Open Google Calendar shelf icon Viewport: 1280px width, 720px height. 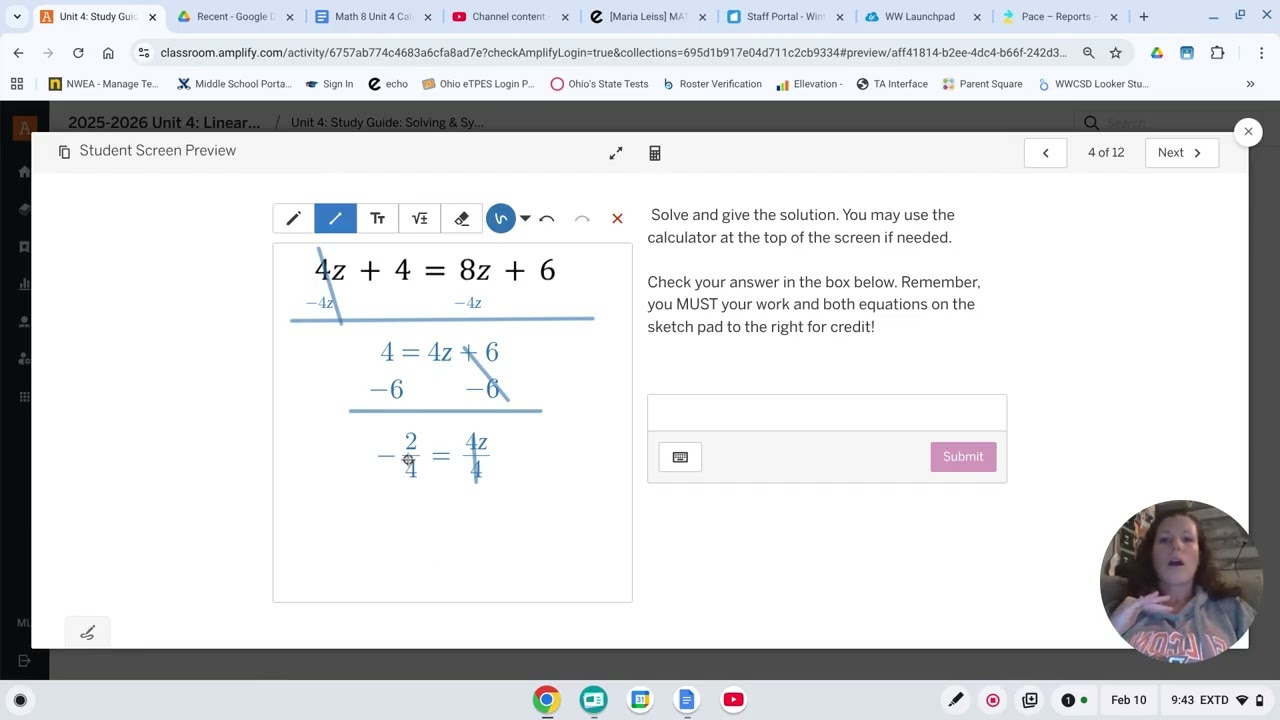640,700
